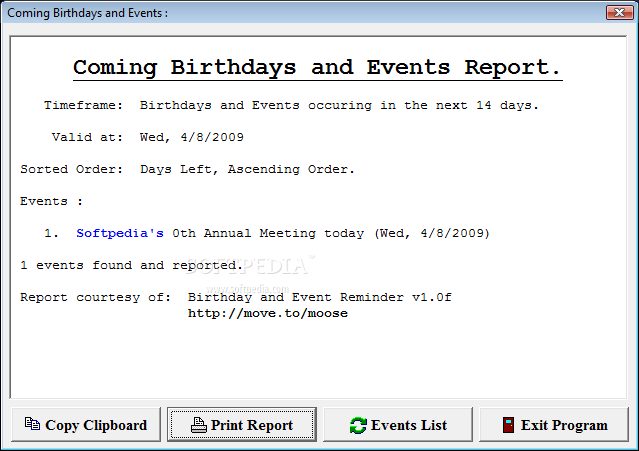
Task: Click the 'Valid at:' date value 'Wed, 4/8/2009'
Action: (192, 137)
